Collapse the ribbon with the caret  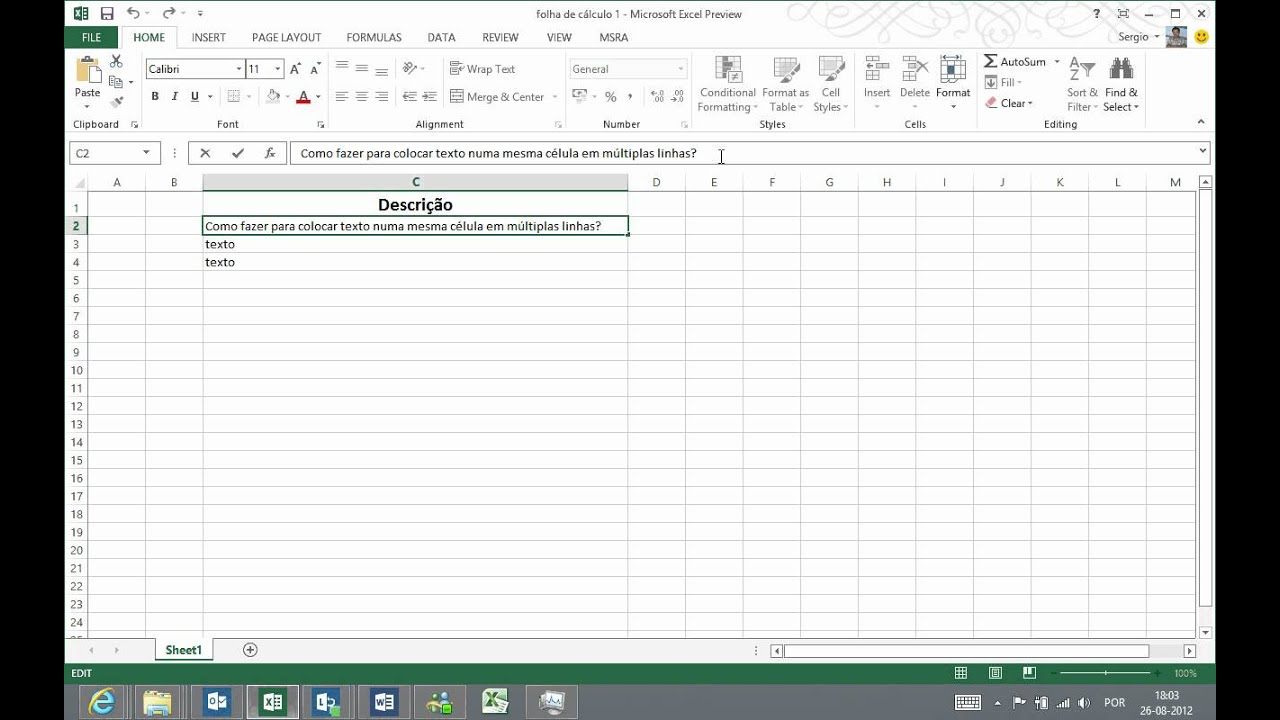[1201, 122]
